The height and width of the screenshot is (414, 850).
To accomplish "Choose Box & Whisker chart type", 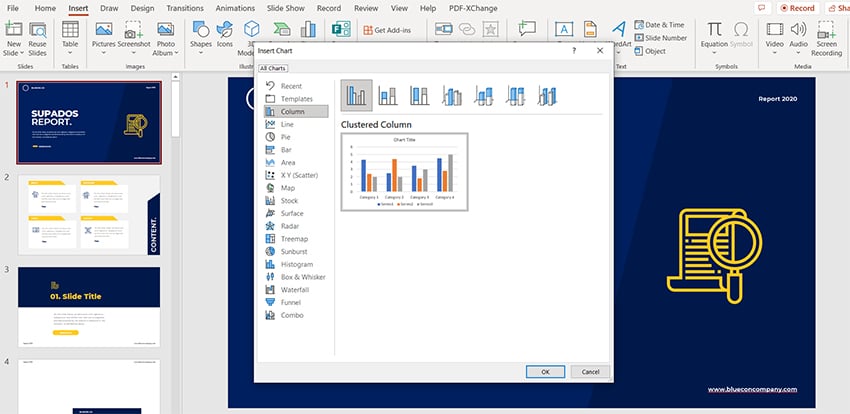I will coord(303,276).
